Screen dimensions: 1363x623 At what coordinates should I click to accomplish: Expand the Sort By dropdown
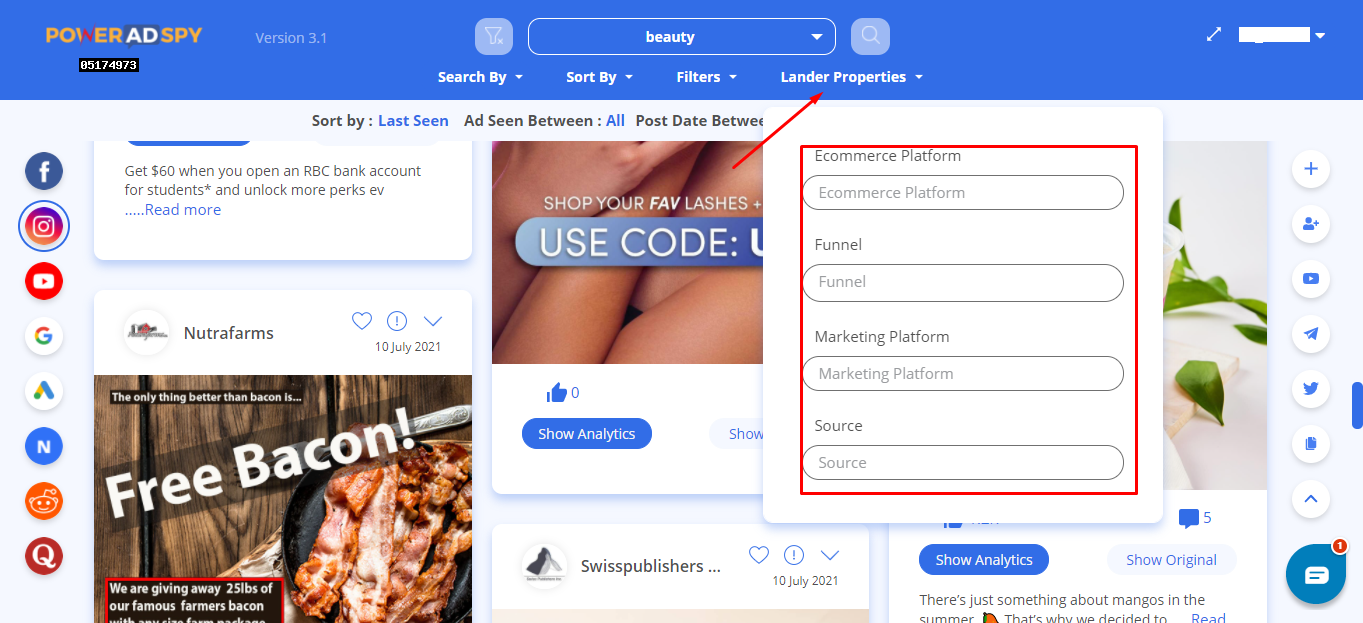click(x=599, y=77)
